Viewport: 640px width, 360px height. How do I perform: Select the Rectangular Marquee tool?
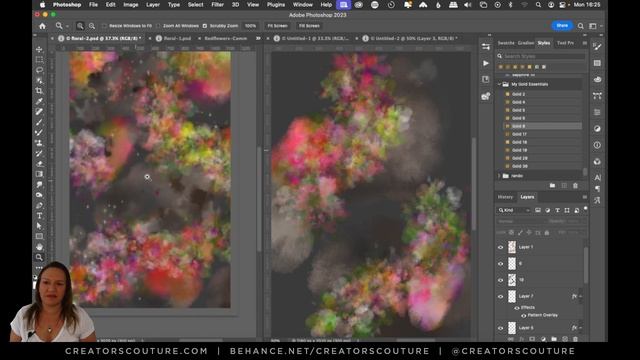click(39, 60)
